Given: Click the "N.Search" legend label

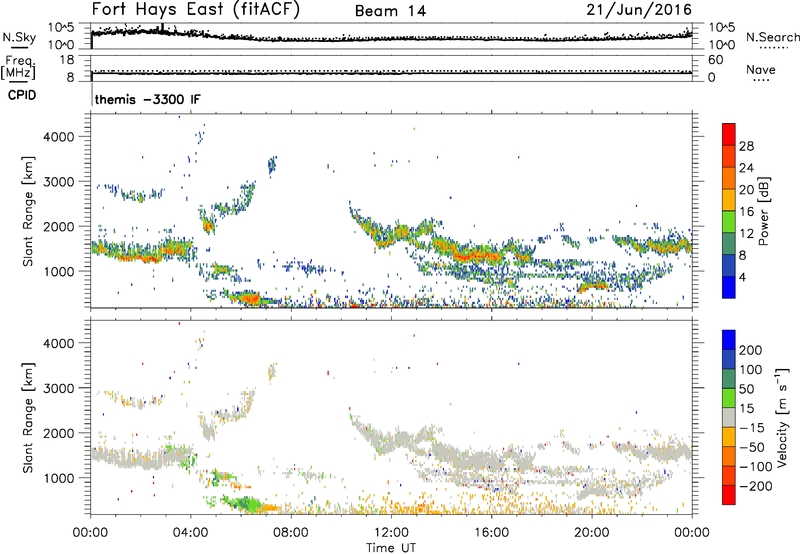Looking at the screenshot, I should point(772,37).
